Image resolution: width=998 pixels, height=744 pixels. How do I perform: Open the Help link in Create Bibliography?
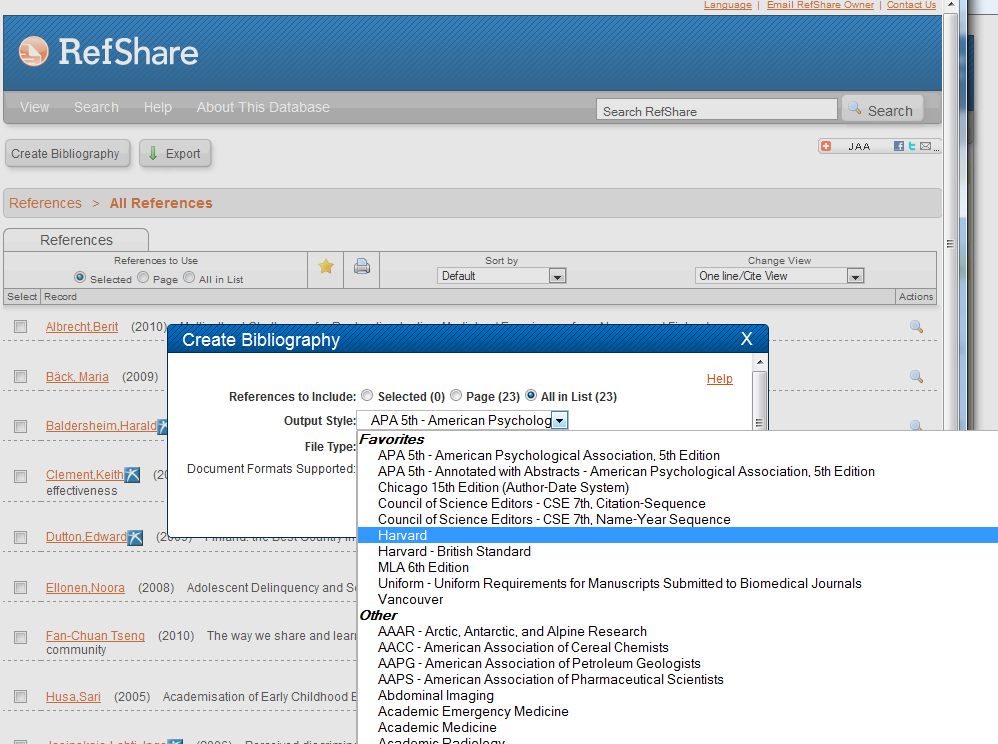(719, 379)
